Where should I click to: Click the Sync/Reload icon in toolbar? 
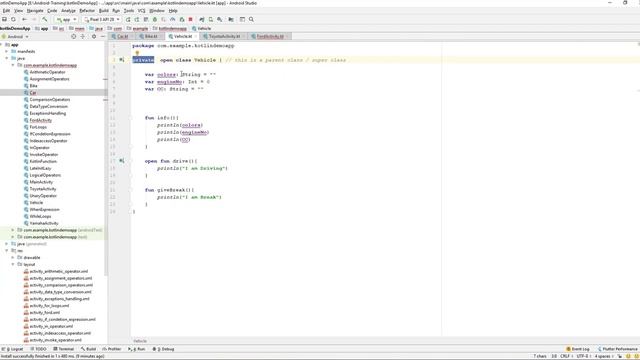pyautogui.click(x=13, y=19)
